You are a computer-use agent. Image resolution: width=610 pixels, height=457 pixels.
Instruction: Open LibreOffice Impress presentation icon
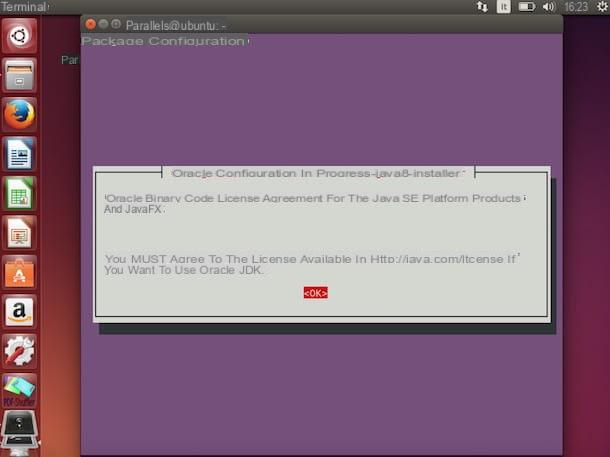(x=19, y=233)
